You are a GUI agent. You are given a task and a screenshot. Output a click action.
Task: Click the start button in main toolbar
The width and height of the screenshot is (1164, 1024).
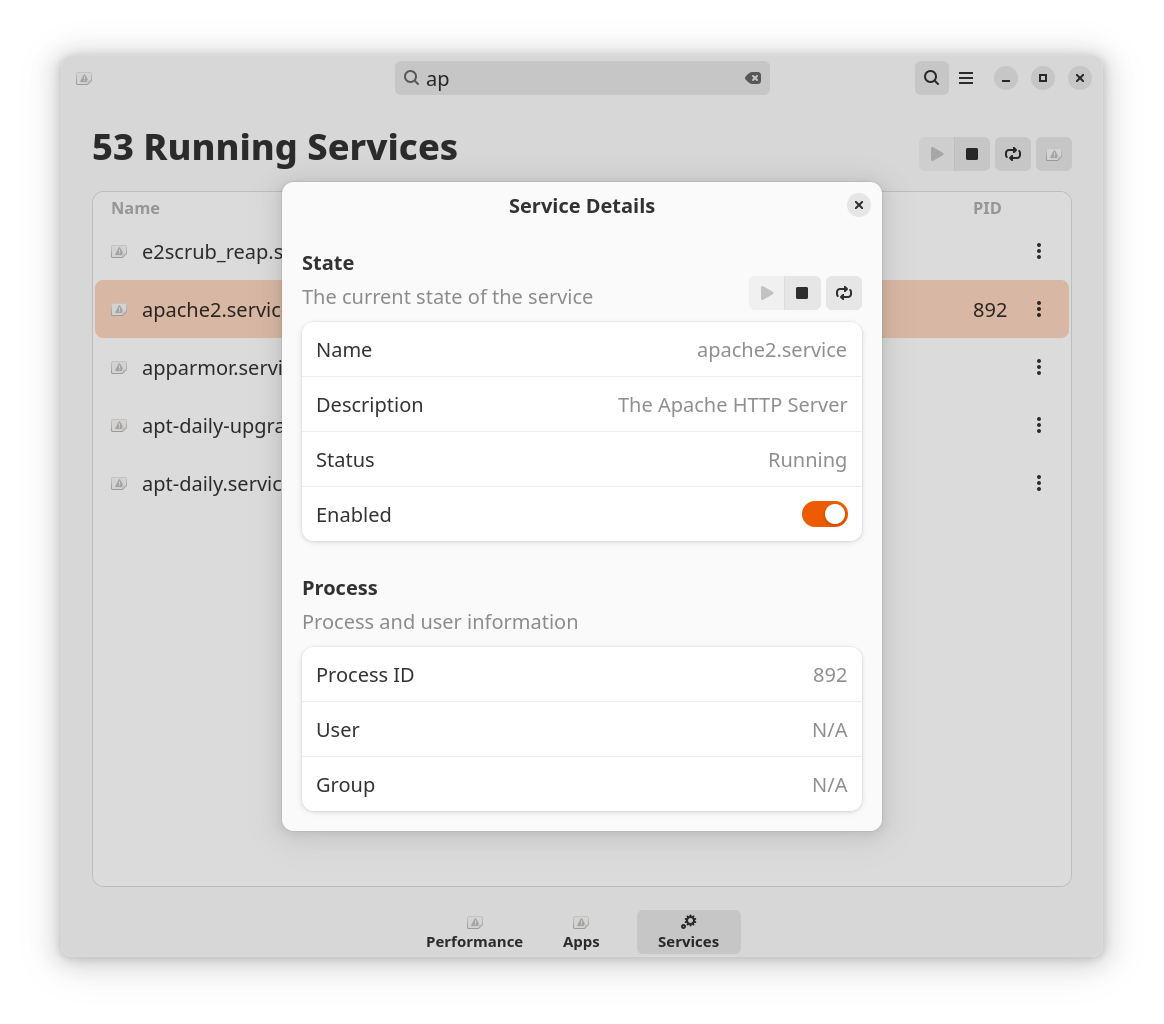pyautogui.click(x=937, y=154)
